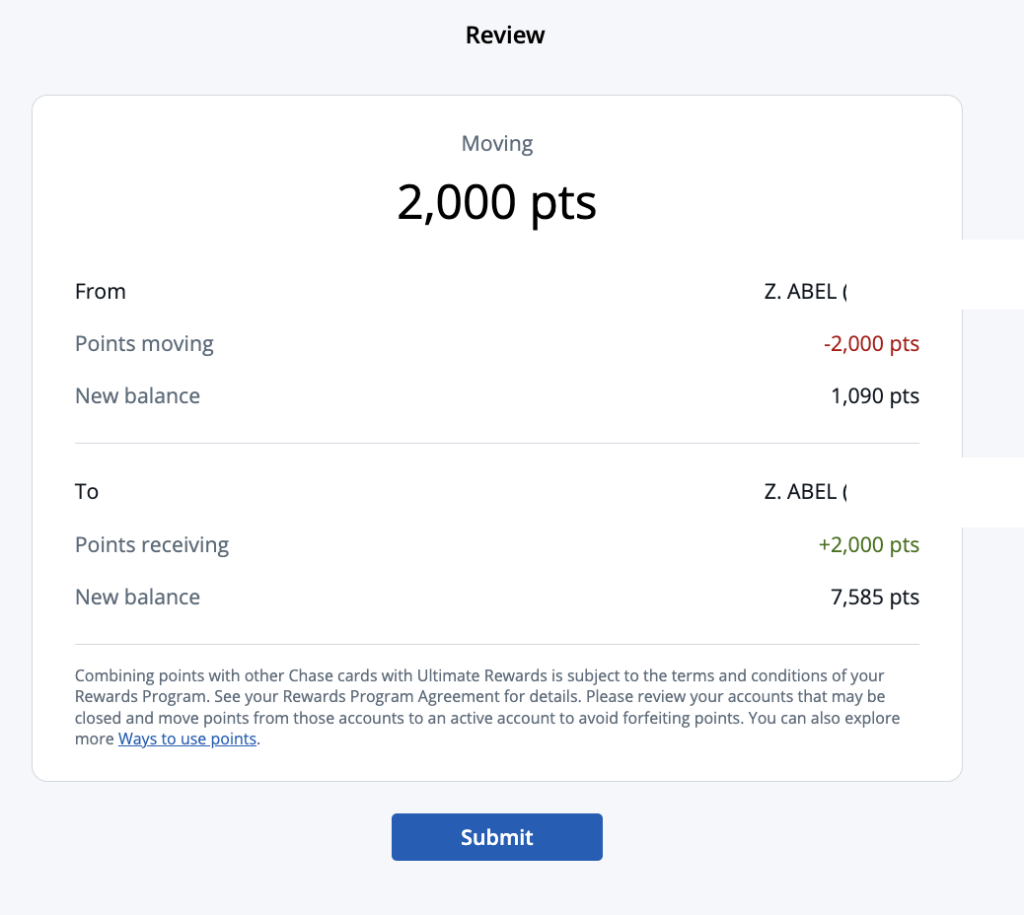Click the Points moving row label
The image size is (1024, 915).
144,343
